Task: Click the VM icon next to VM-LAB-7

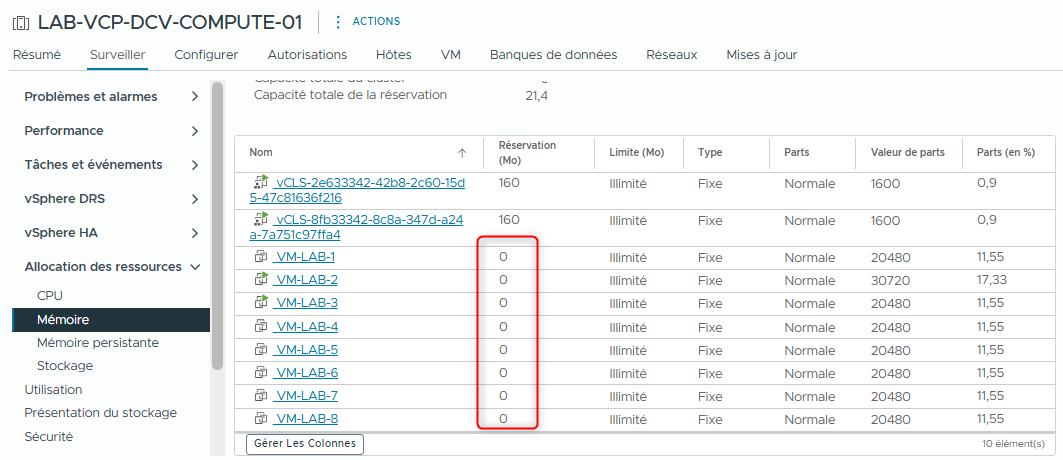Action: (x=261, y=395)
